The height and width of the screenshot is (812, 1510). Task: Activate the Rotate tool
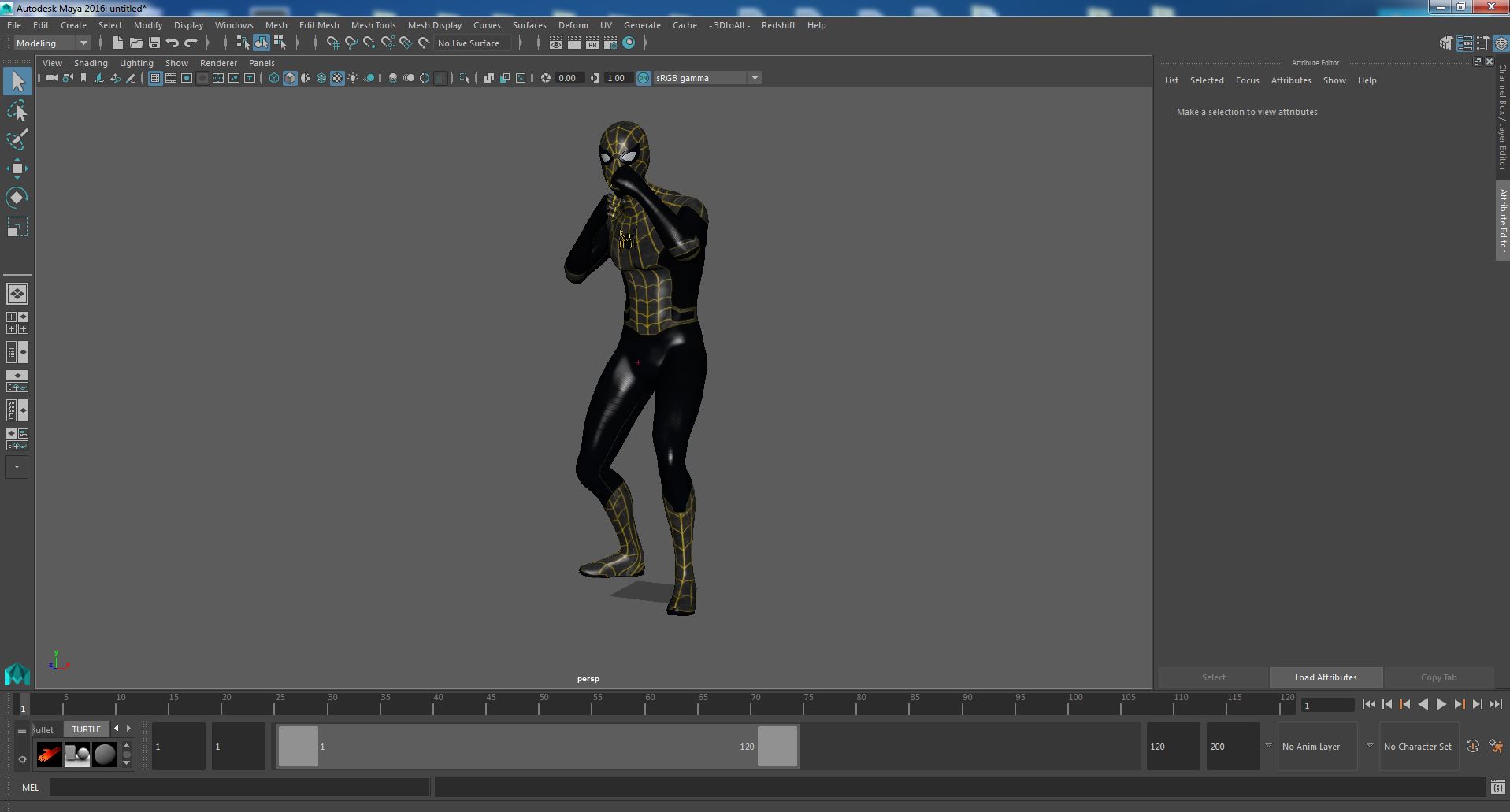tap(17, 198)
